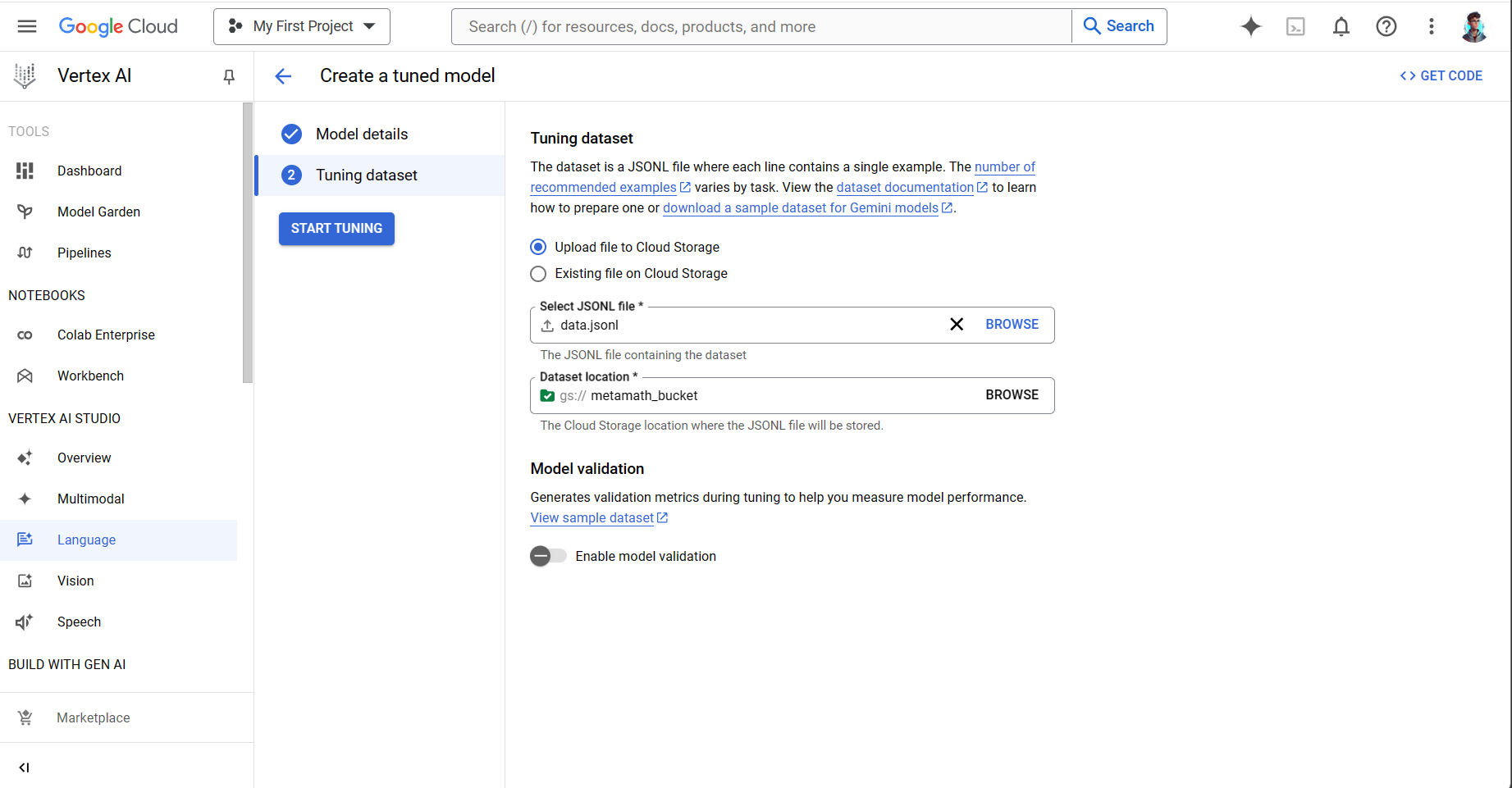Open the notifications bell
Screen dimensions: 1512x788
[1341, 26]
